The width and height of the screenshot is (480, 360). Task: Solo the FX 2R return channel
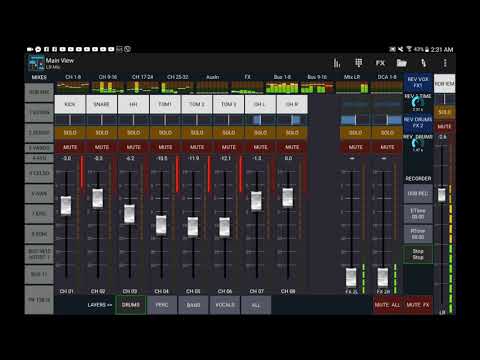pos(387,133)
